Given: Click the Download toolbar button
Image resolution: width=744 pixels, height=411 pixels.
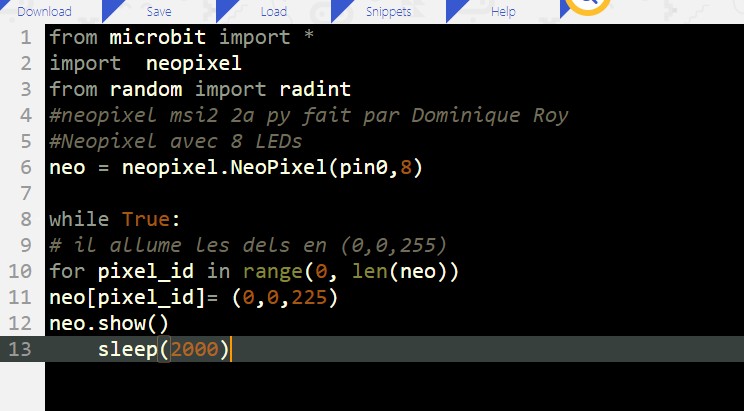Looking at the screenshot, I should point(45,11).
